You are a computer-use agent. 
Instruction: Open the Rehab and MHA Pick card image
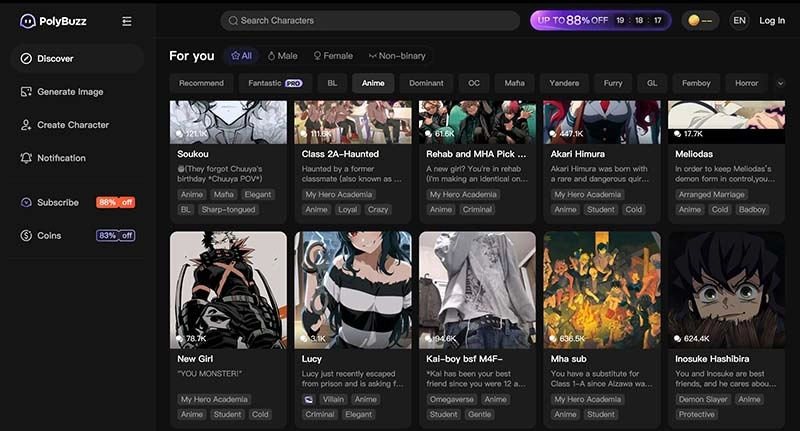click(477, 122)
